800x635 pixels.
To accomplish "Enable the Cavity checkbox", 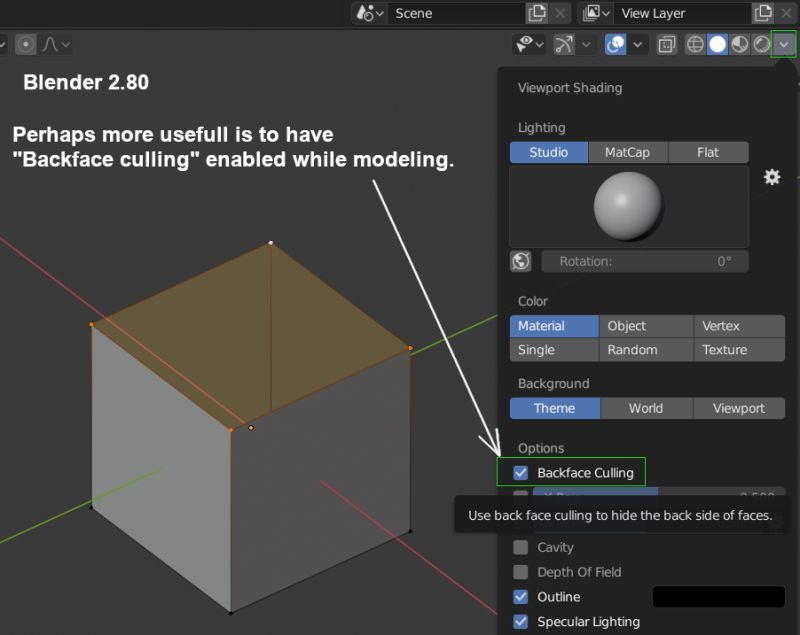I will point(520,547).
